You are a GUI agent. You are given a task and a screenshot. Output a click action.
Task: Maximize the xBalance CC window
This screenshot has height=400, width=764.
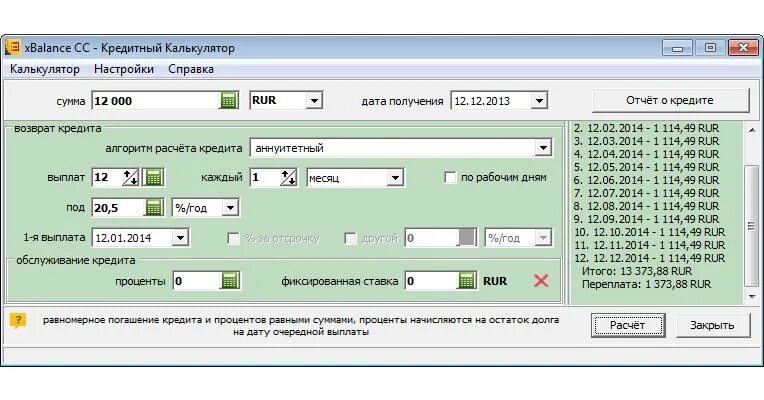point(710,48)
